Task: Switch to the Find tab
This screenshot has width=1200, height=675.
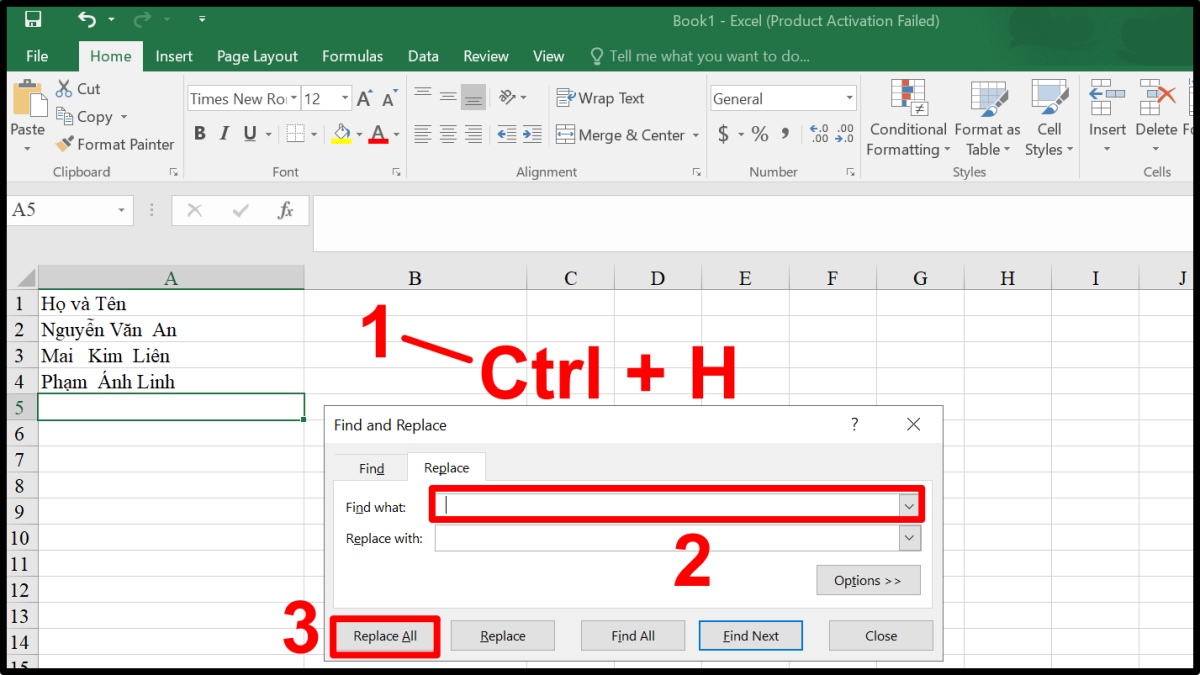Action: (x=371, y=468)
